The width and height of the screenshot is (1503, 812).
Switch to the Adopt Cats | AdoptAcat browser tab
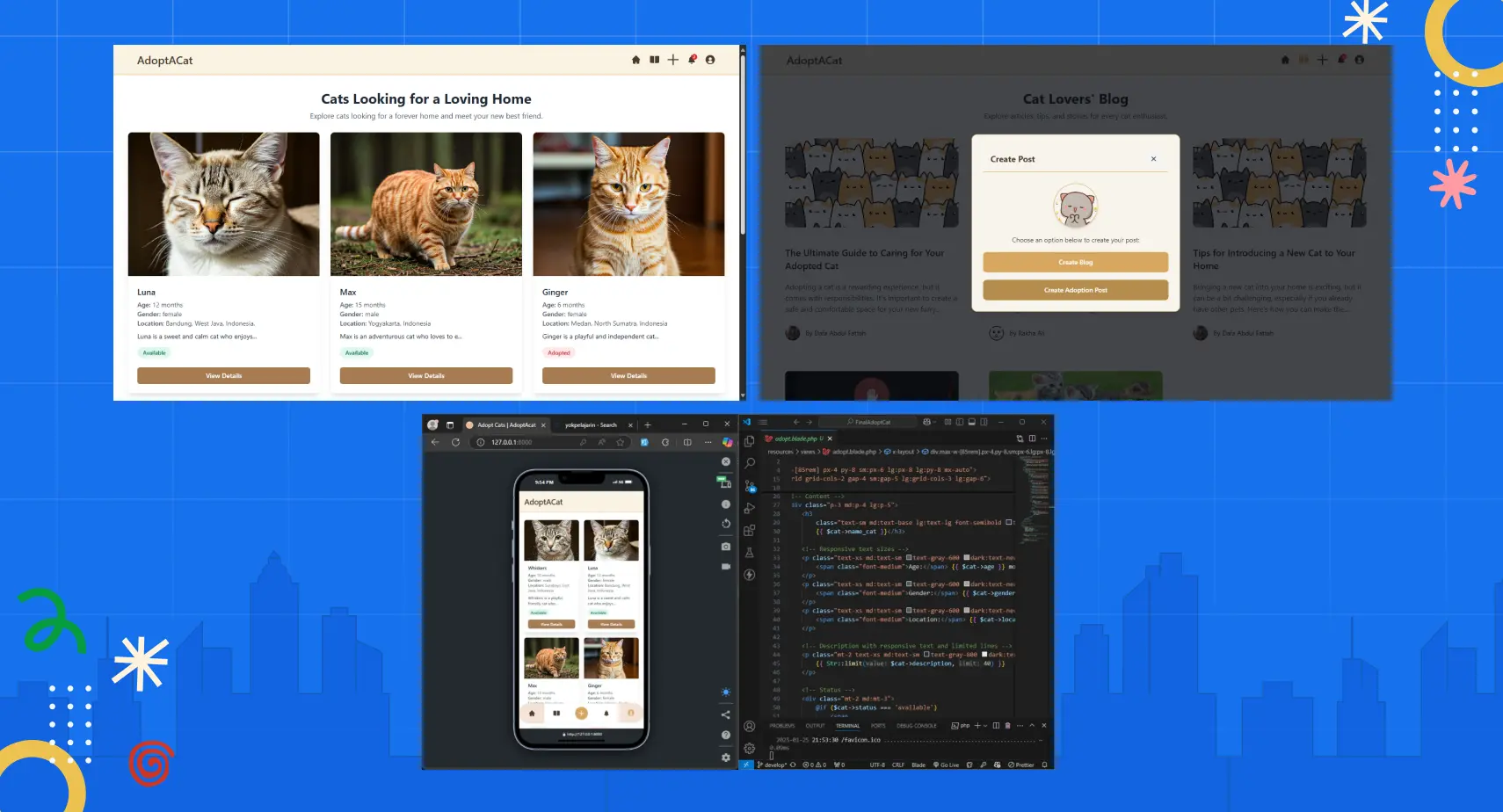pos(505,424)
